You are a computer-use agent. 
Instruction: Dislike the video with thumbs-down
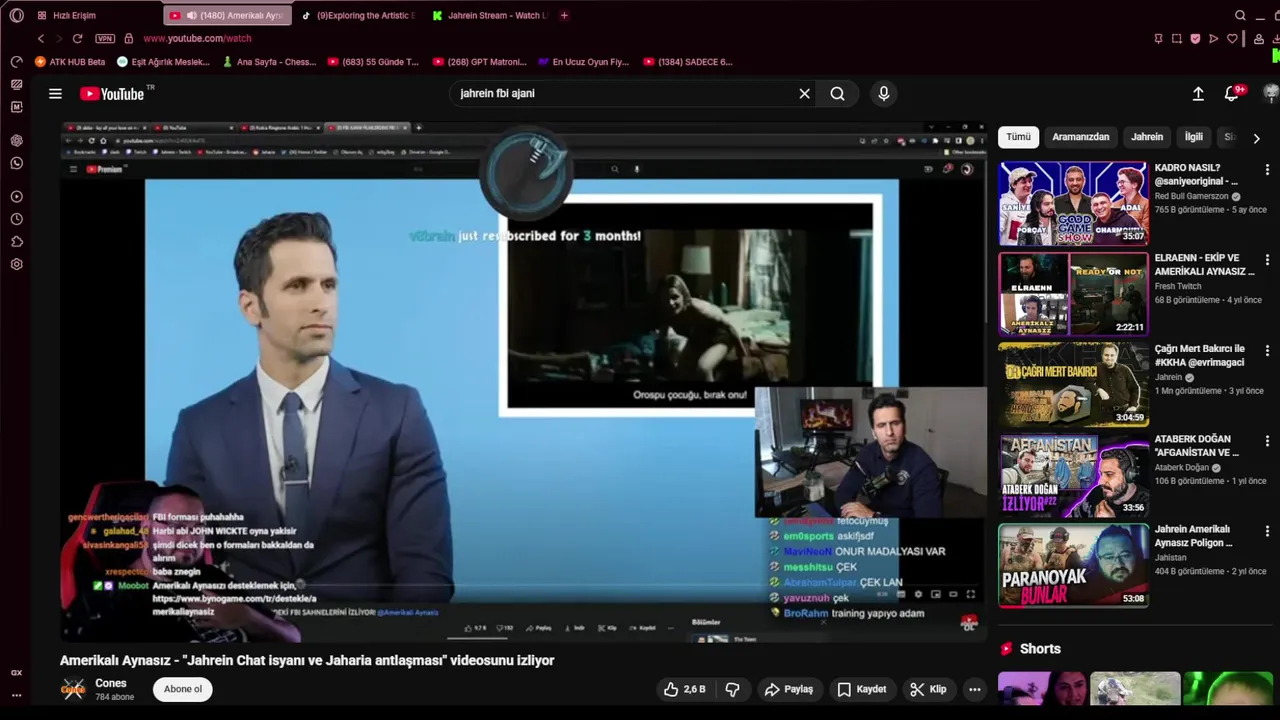tap(732, 689)
